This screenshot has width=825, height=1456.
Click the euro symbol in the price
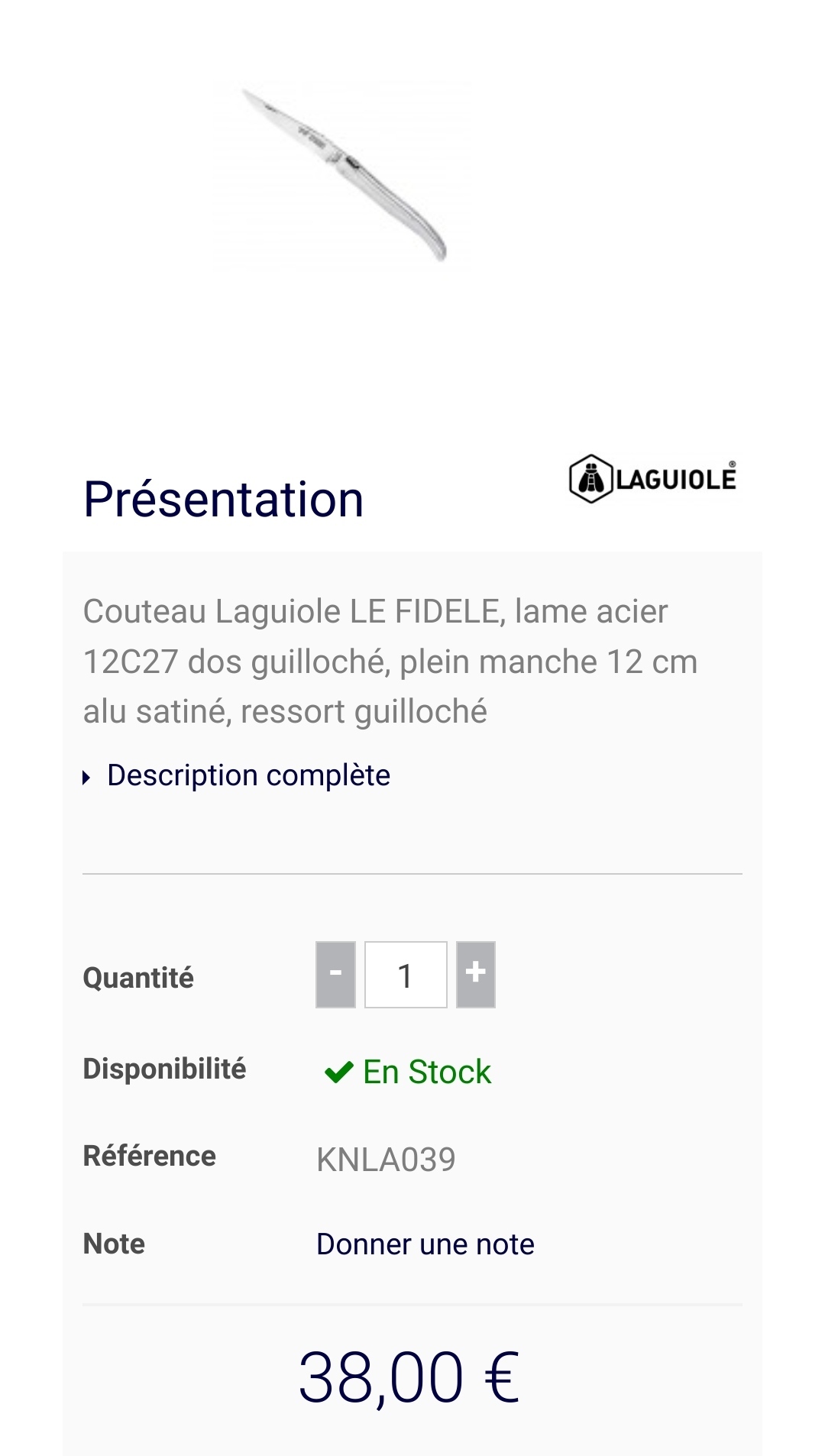pos(502,1377)
